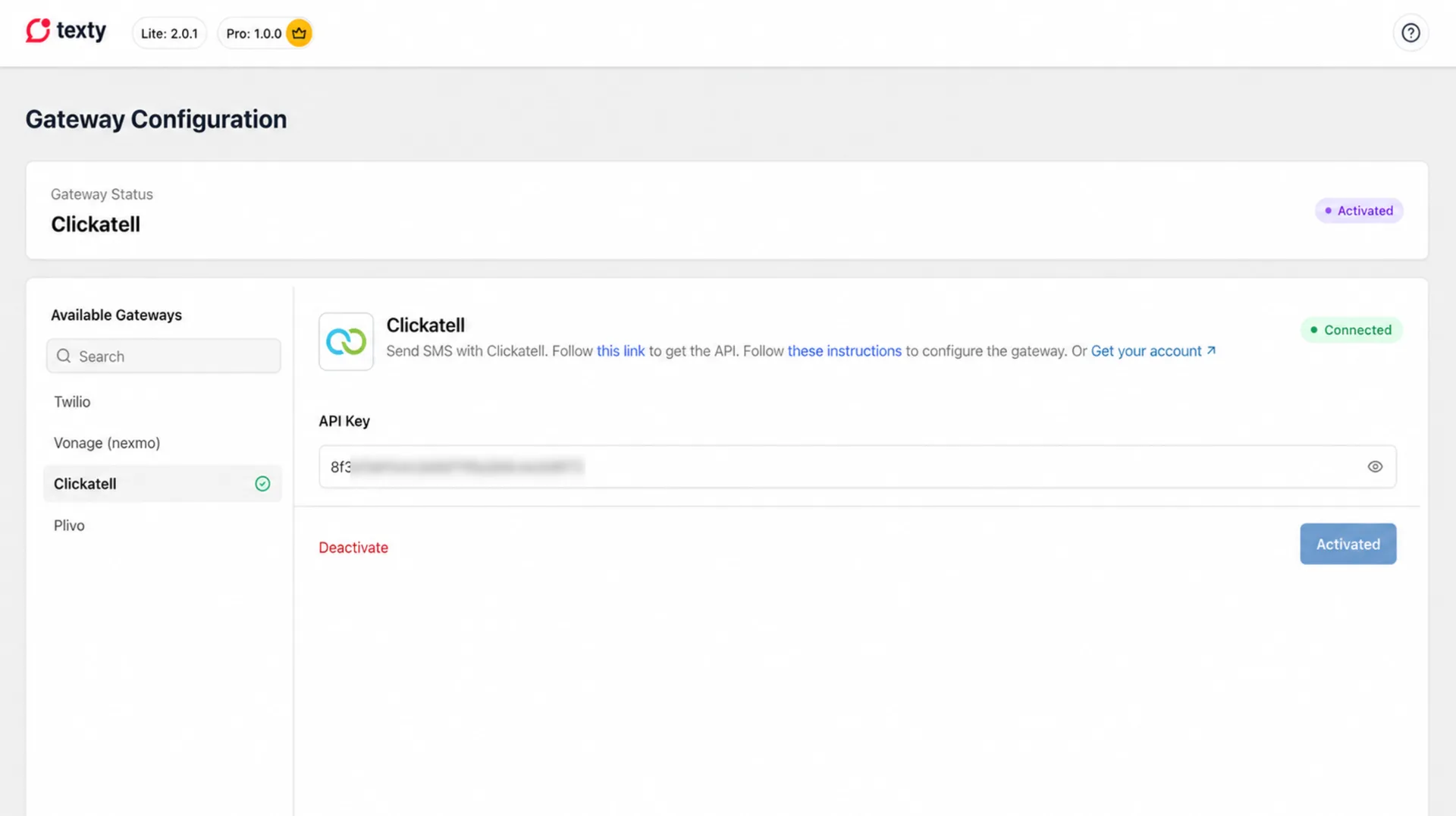Click the external arrow after Get your account

[x=1211, y=350]
